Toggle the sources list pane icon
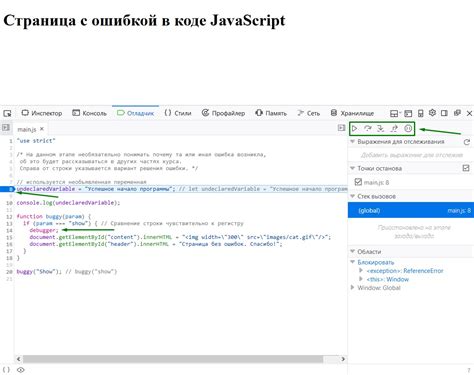The image size is (474, 375). tap(6, 127)
